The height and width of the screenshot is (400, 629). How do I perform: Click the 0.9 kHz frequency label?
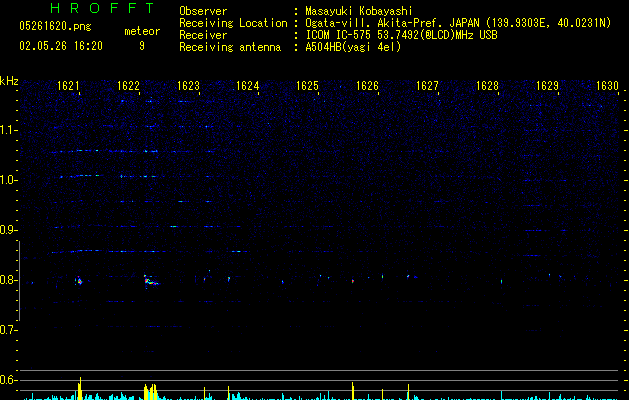tap(9, 230)
